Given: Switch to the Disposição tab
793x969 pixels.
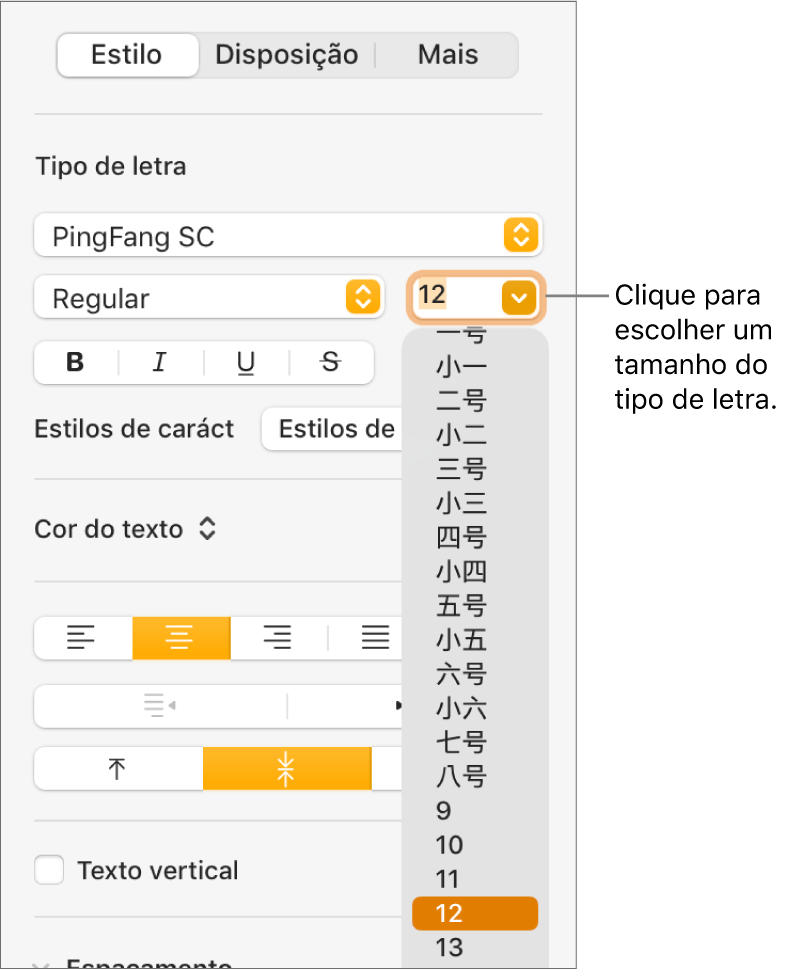Looking at the screenshot, I should (287, 55).
